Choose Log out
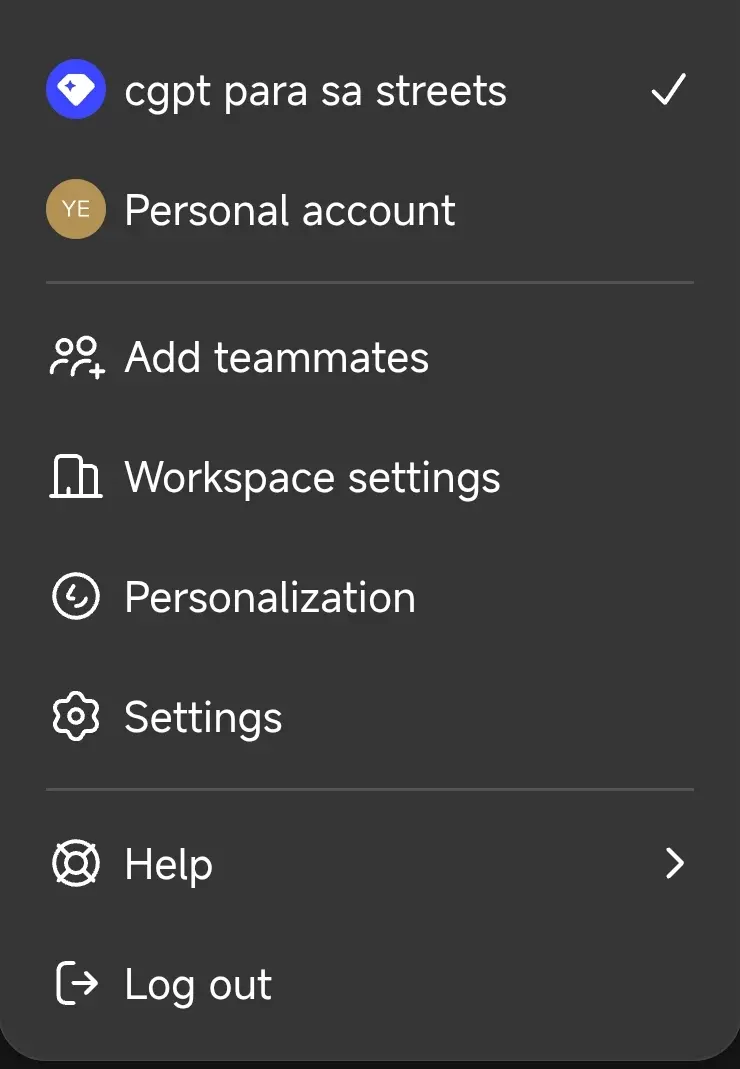Image resolution: width=740 pixels, height=1069 pixels. point(370,983)
